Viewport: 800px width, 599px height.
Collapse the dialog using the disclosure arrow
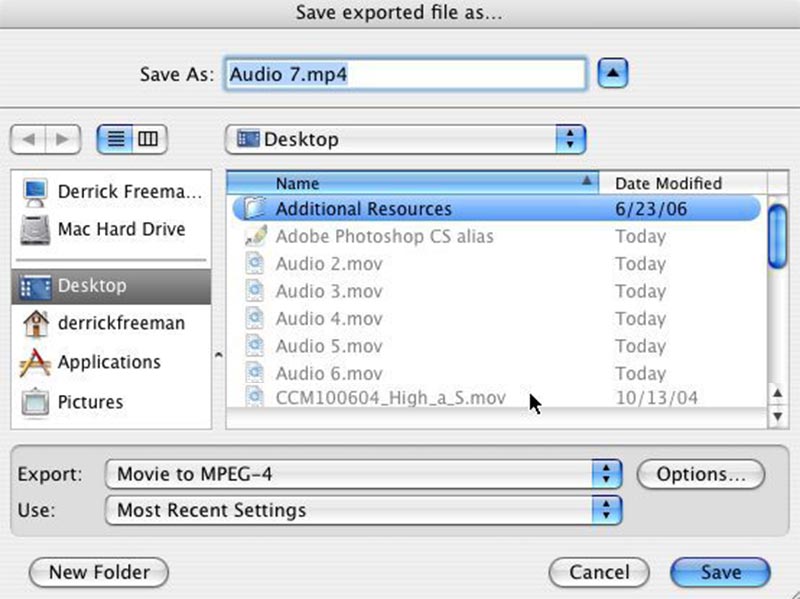tap(611, 72)
